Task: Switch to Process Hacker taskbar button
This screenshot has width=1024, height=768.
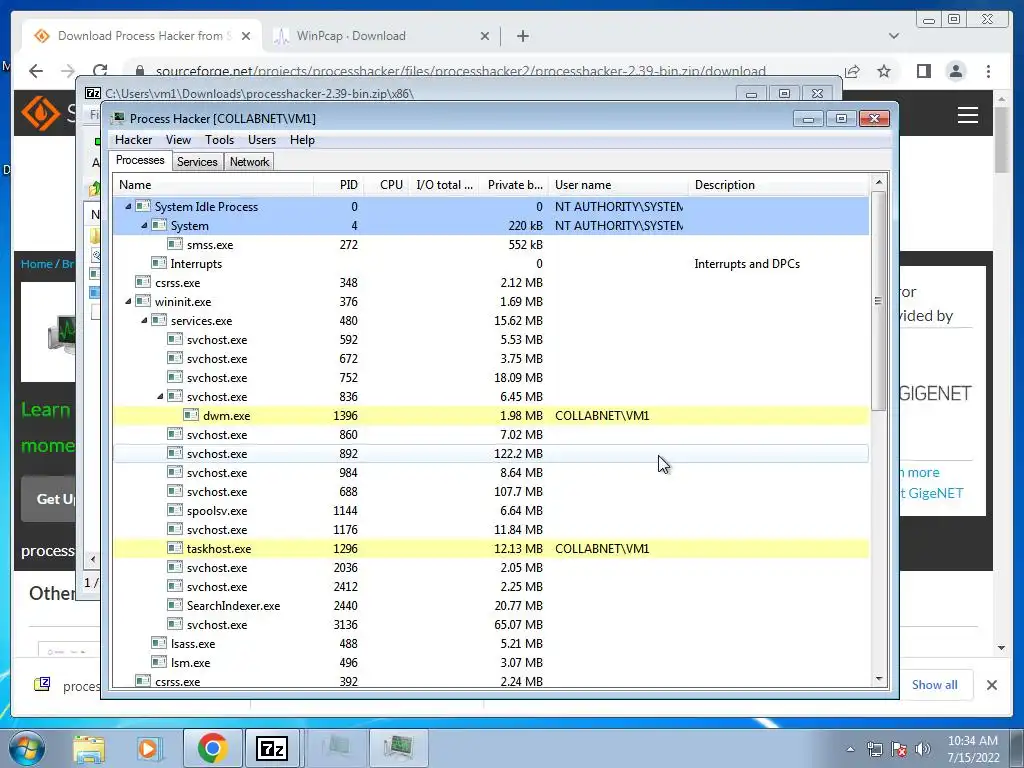Action: pos(398,748)
